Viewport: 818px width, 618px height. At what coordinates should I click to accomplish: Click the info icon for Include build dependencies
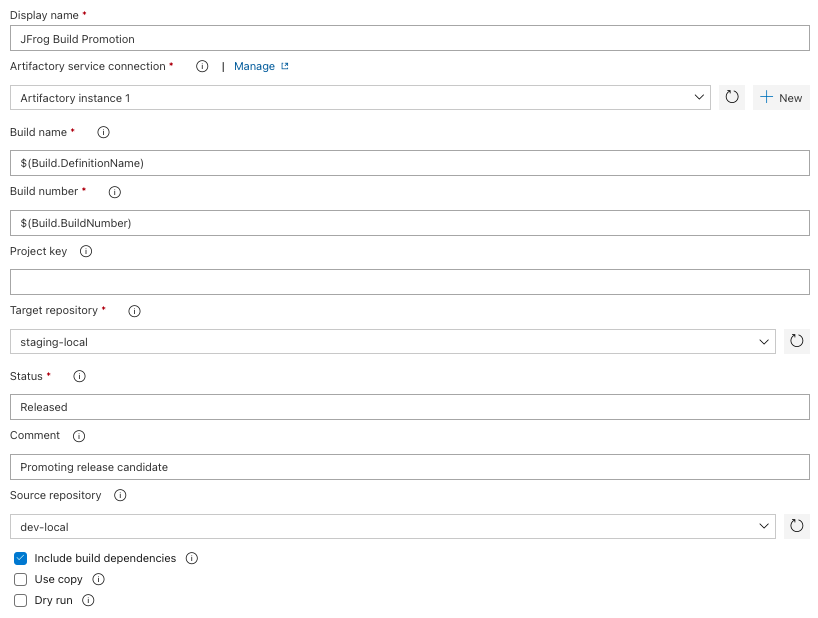coord(192,559)
